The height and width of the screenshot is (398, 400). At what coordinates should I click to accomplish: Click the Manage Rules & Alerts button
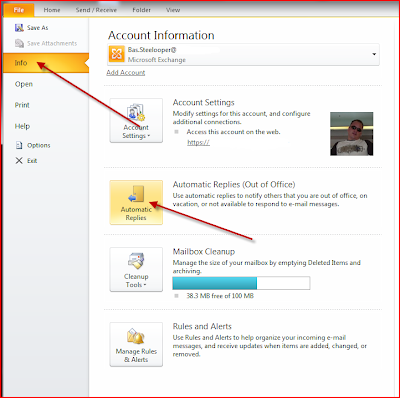(x=136, y=344)
